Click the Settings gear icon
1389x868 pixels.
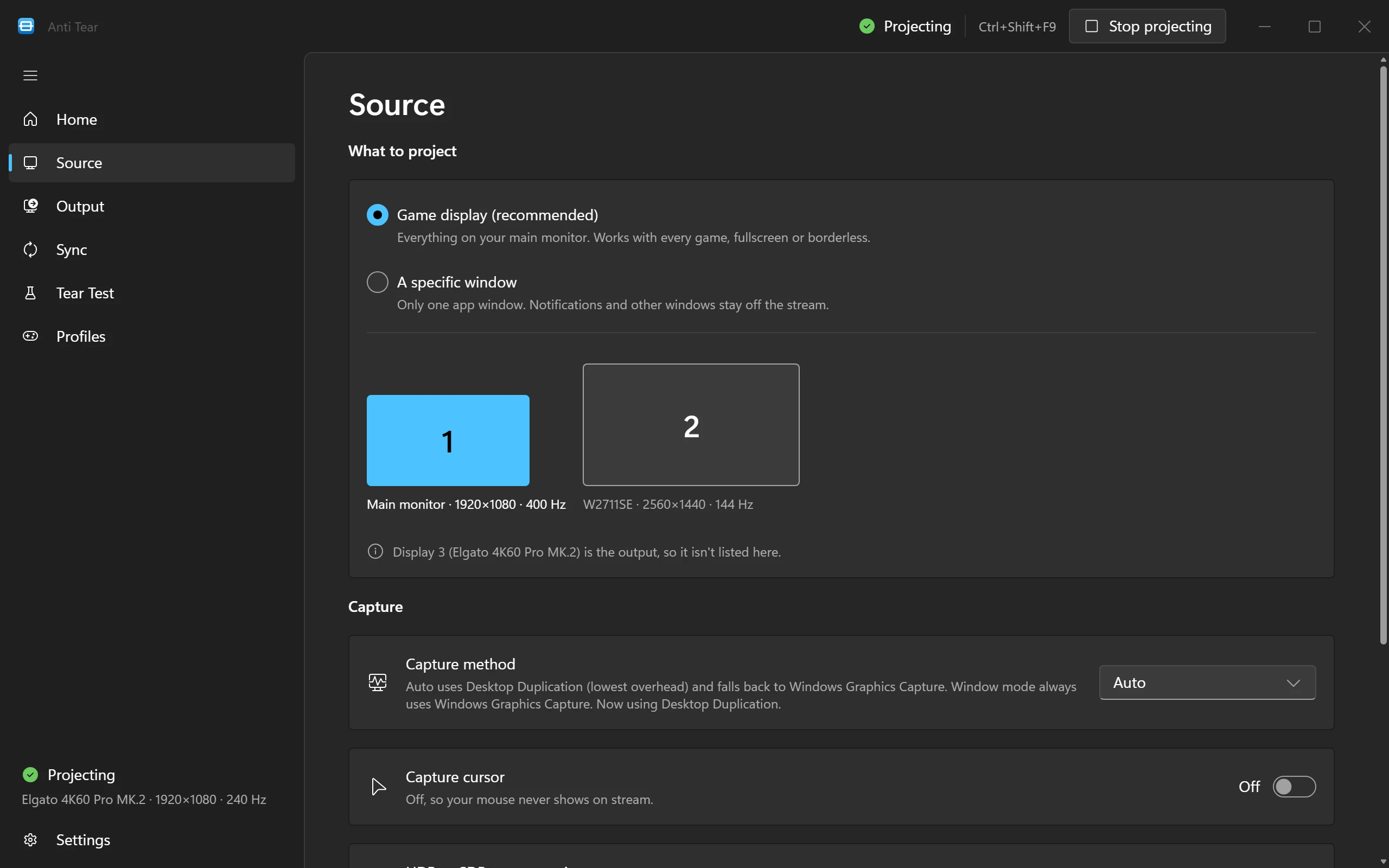click(x=30, y=840)
